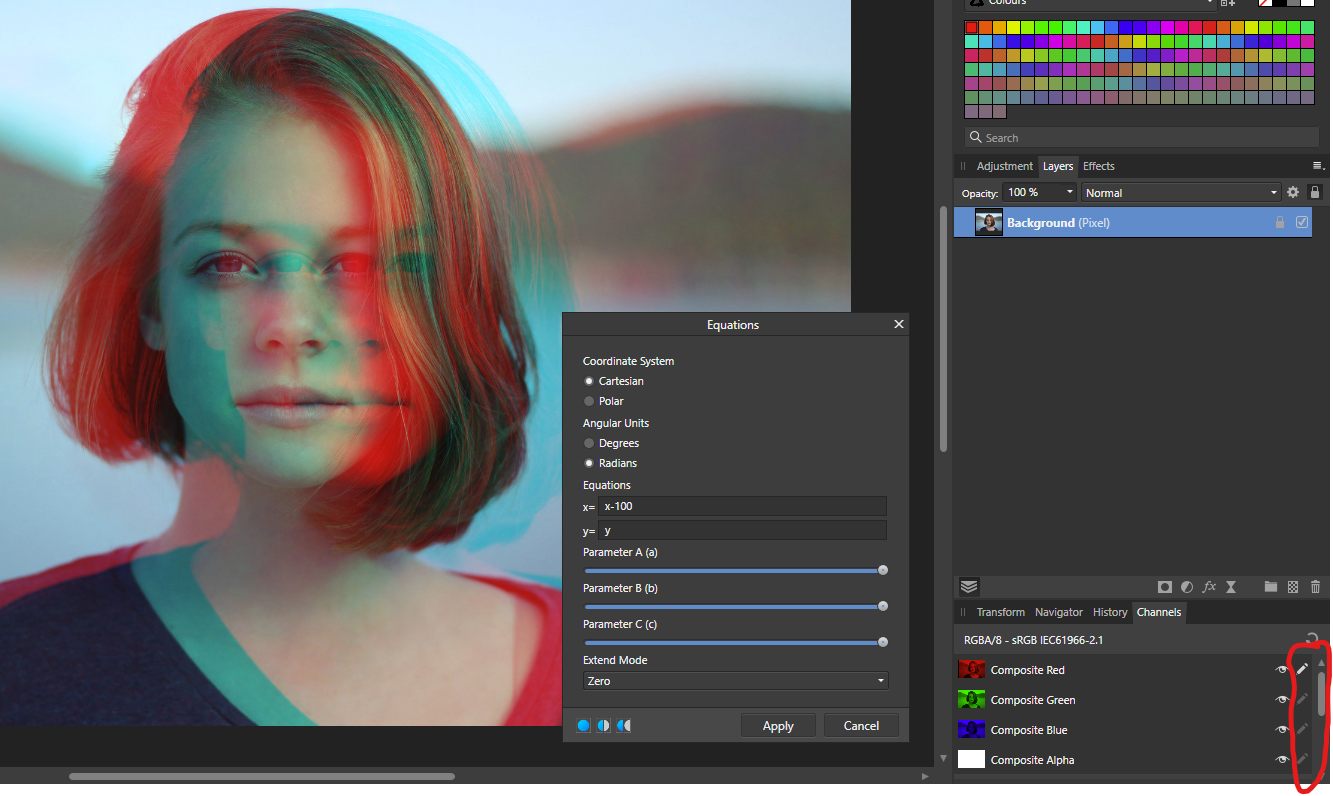The height and width of the screenshot is (796, 1333).
Task: Hide the Composite Blue channel
Action: point(1282,729)
